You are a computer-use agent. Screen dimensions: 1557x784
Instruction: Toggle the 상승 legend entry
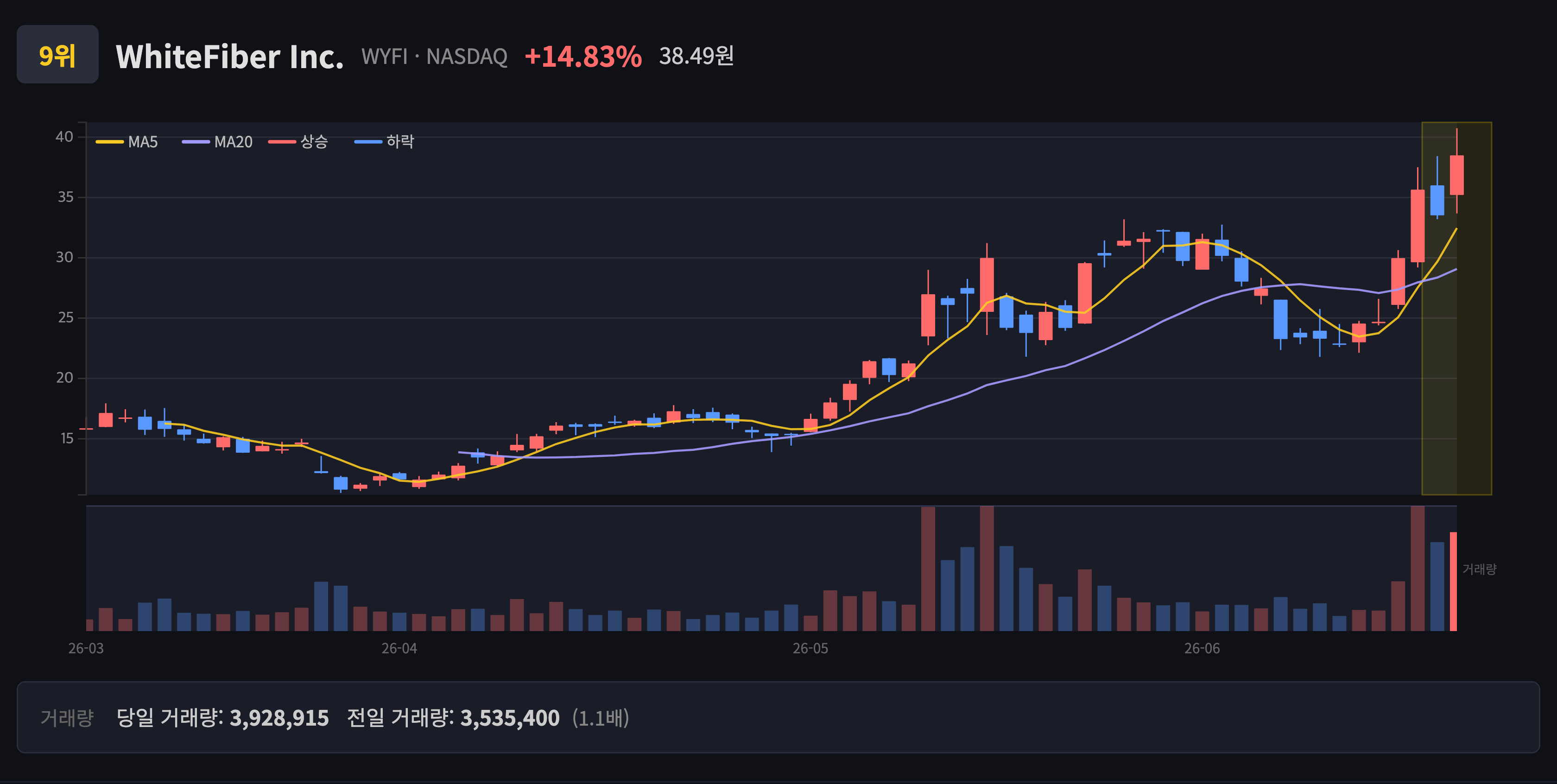298,142
